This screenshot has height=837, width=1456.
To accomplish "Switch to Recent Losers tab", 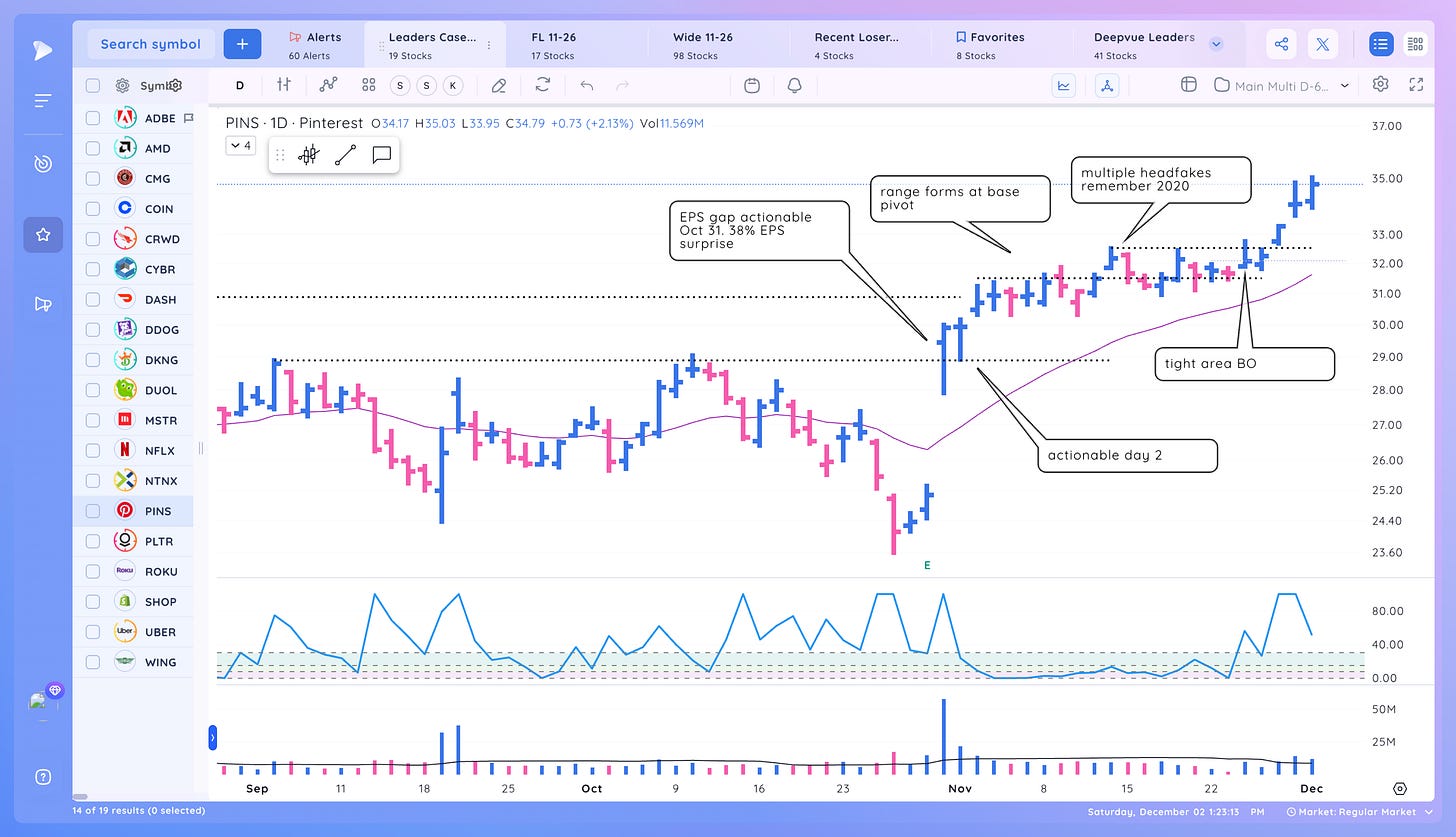I will pos(857,45).
